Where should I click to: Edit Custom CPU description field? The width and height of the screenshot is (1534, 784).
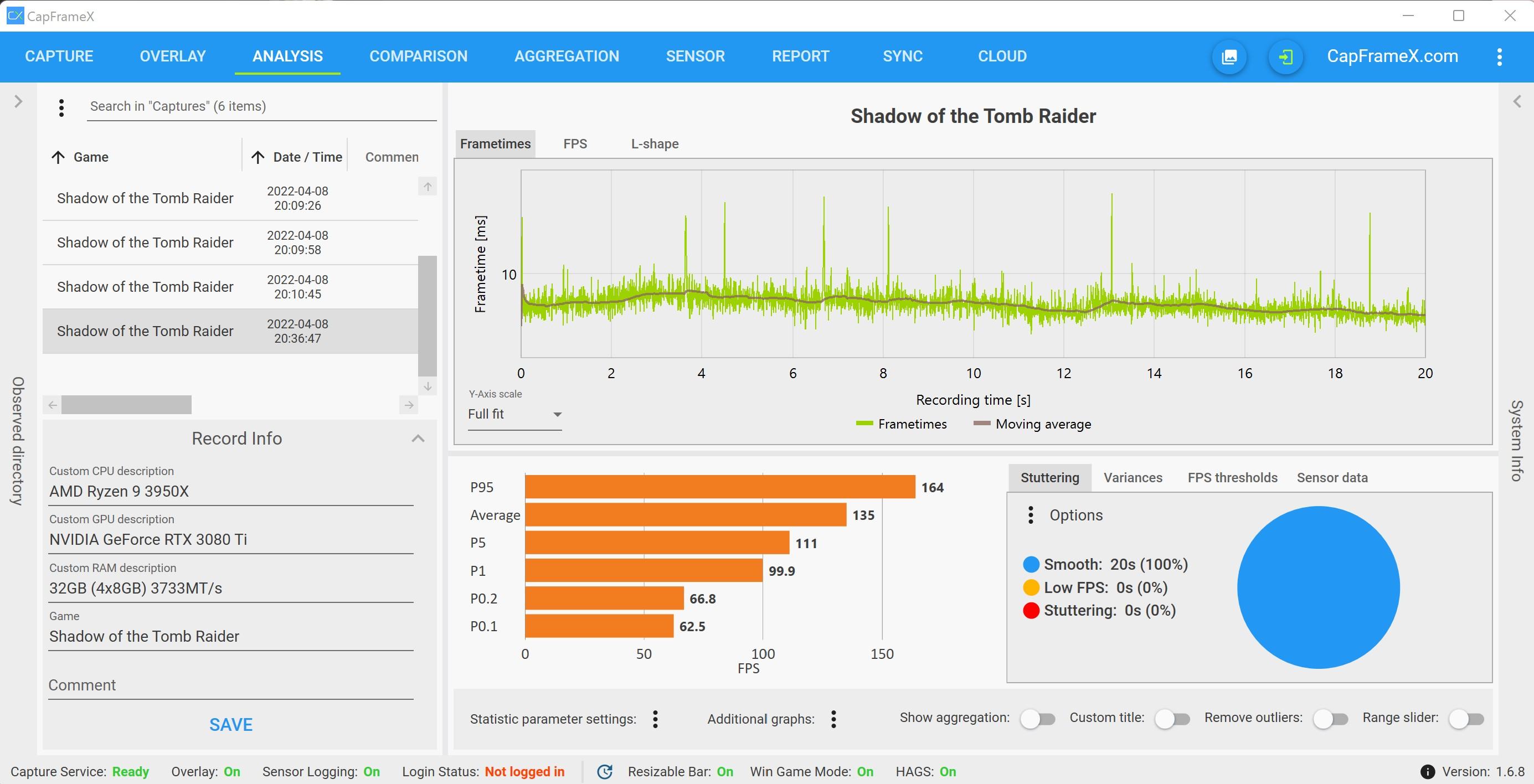click(x=231, y=492)
